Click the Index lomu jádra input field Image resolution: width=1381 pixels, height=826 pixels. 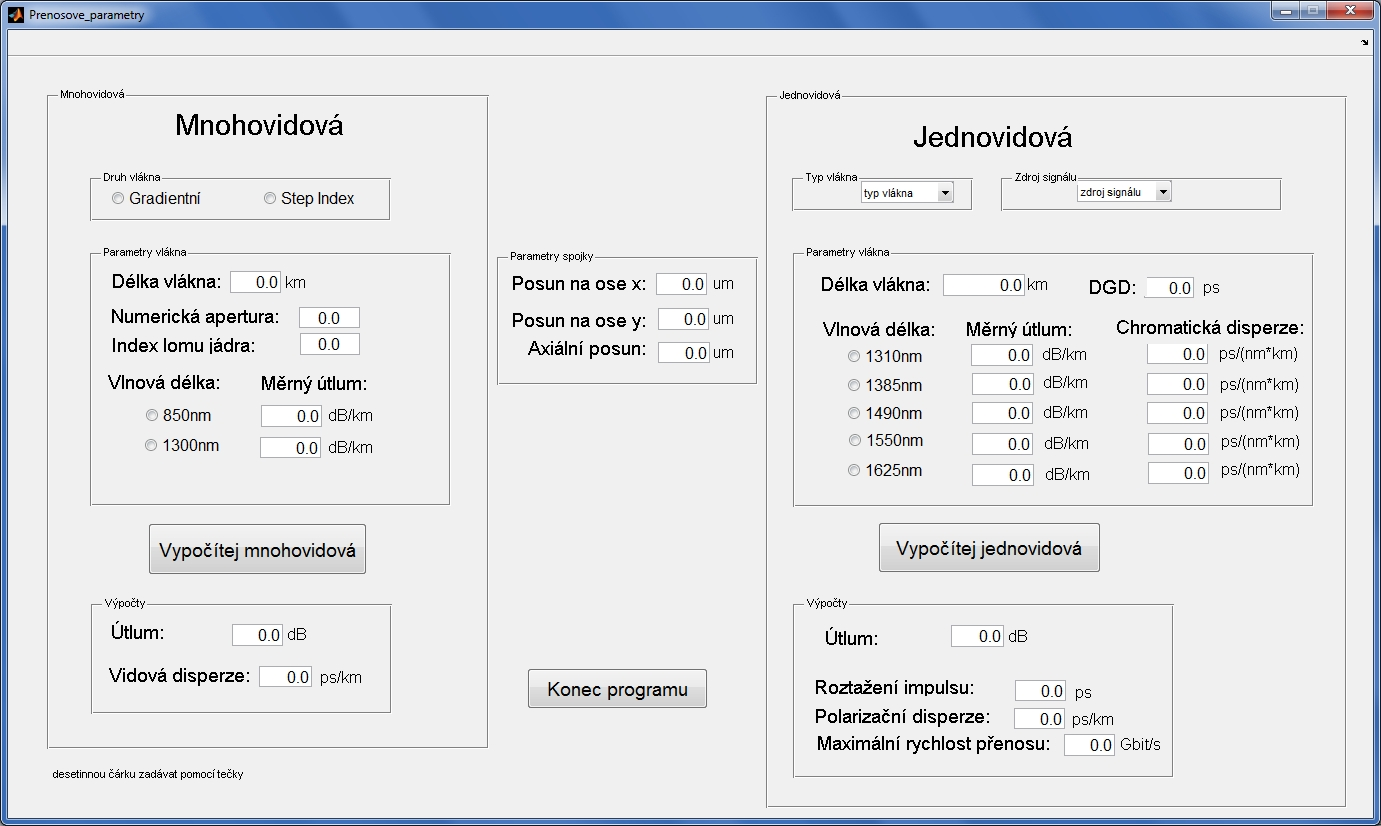pyautogui.click(x=329, y=344)
